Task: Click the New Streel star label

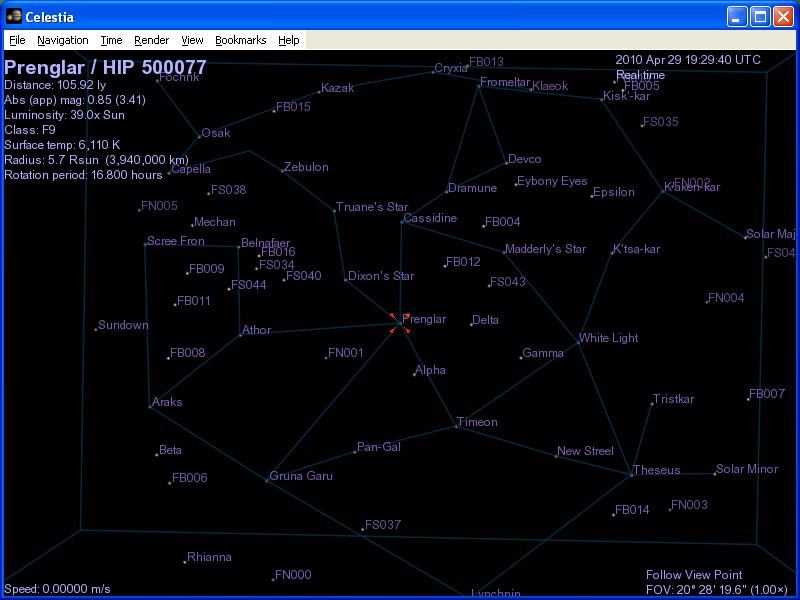Action: pos(585,451)
